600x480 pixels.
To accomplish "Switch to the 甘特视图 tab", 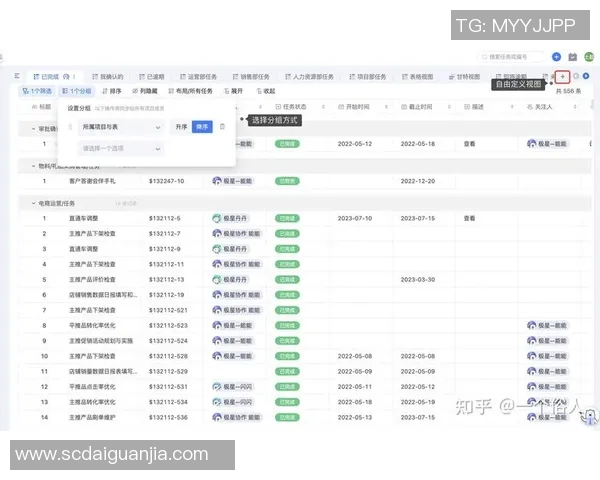I will click(x=464, y=77).
